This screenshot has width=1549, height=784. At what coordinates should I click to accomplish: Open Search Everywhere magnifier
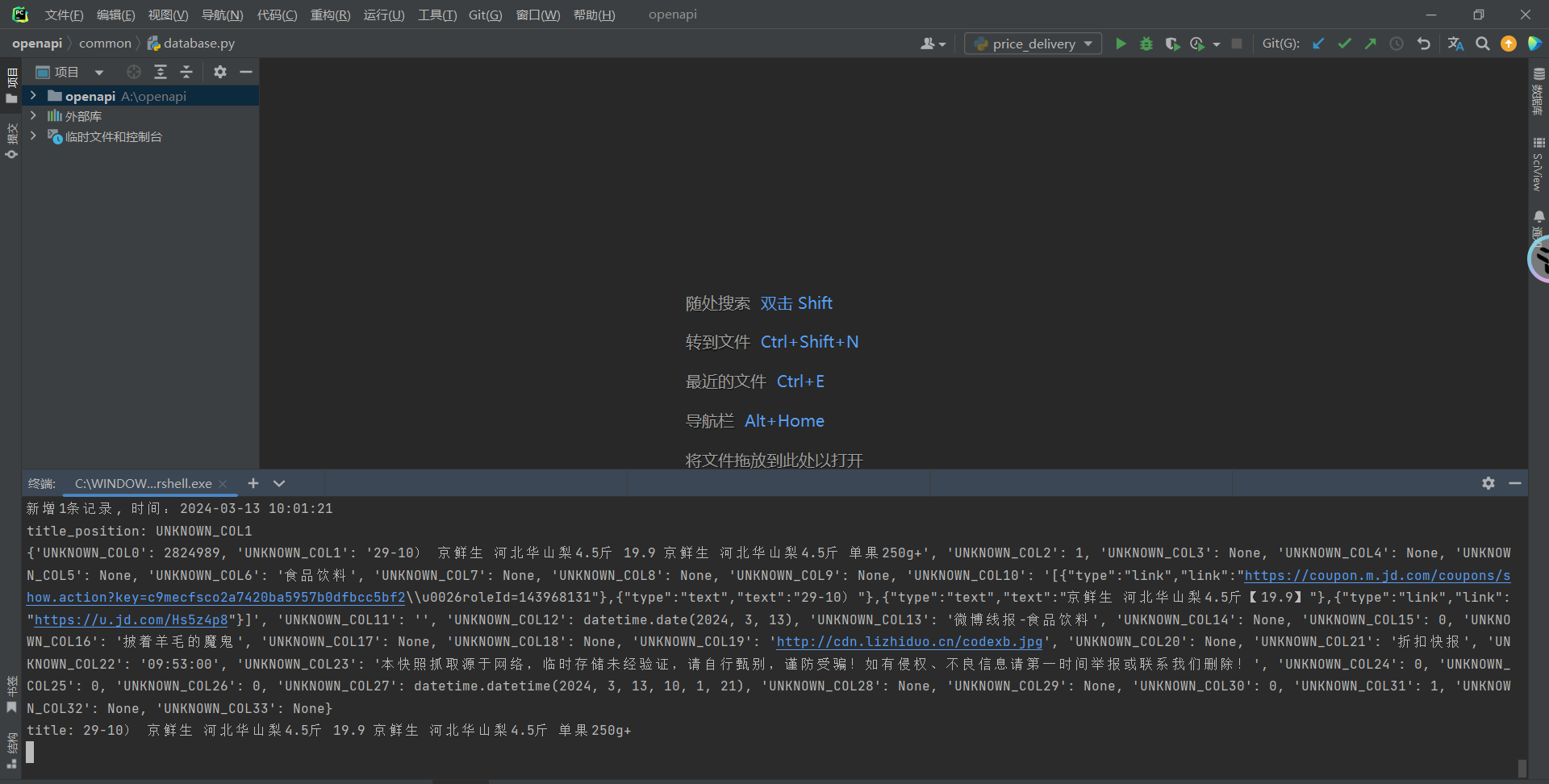pyautogui.click(x=1483, y=44)
